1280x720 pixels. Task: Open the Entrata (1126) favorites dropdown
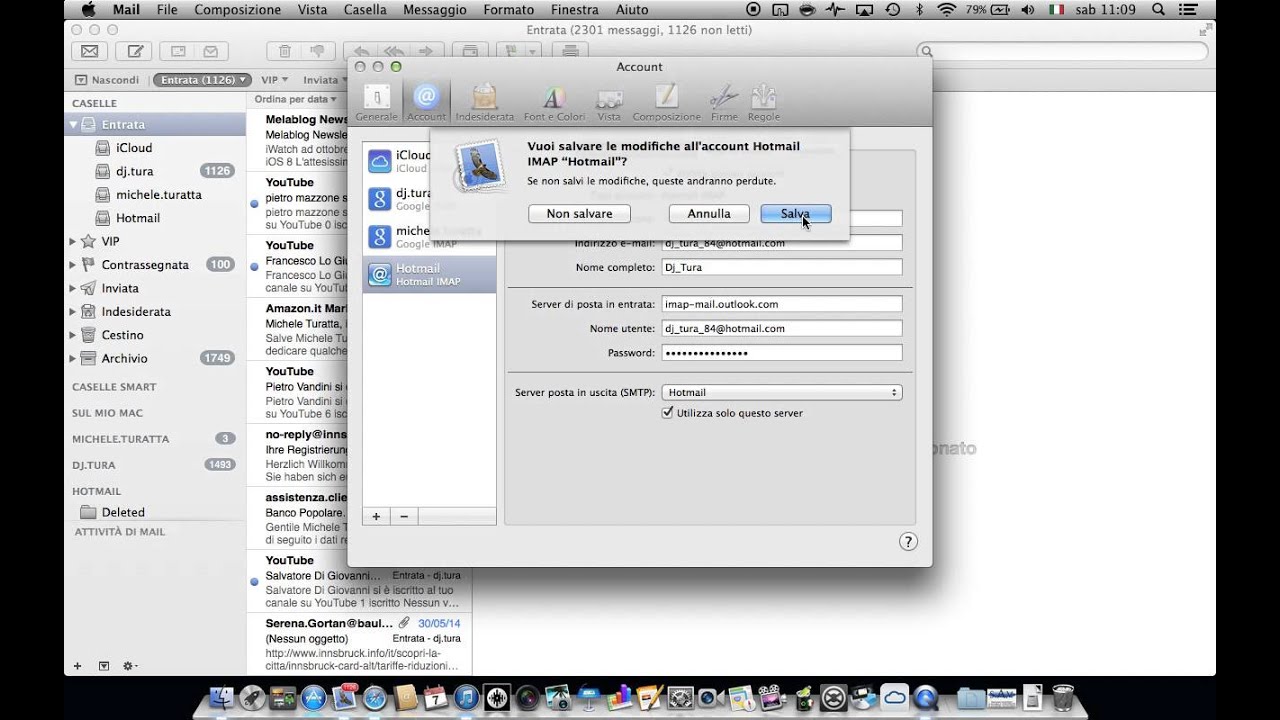(x=203, y=79)
